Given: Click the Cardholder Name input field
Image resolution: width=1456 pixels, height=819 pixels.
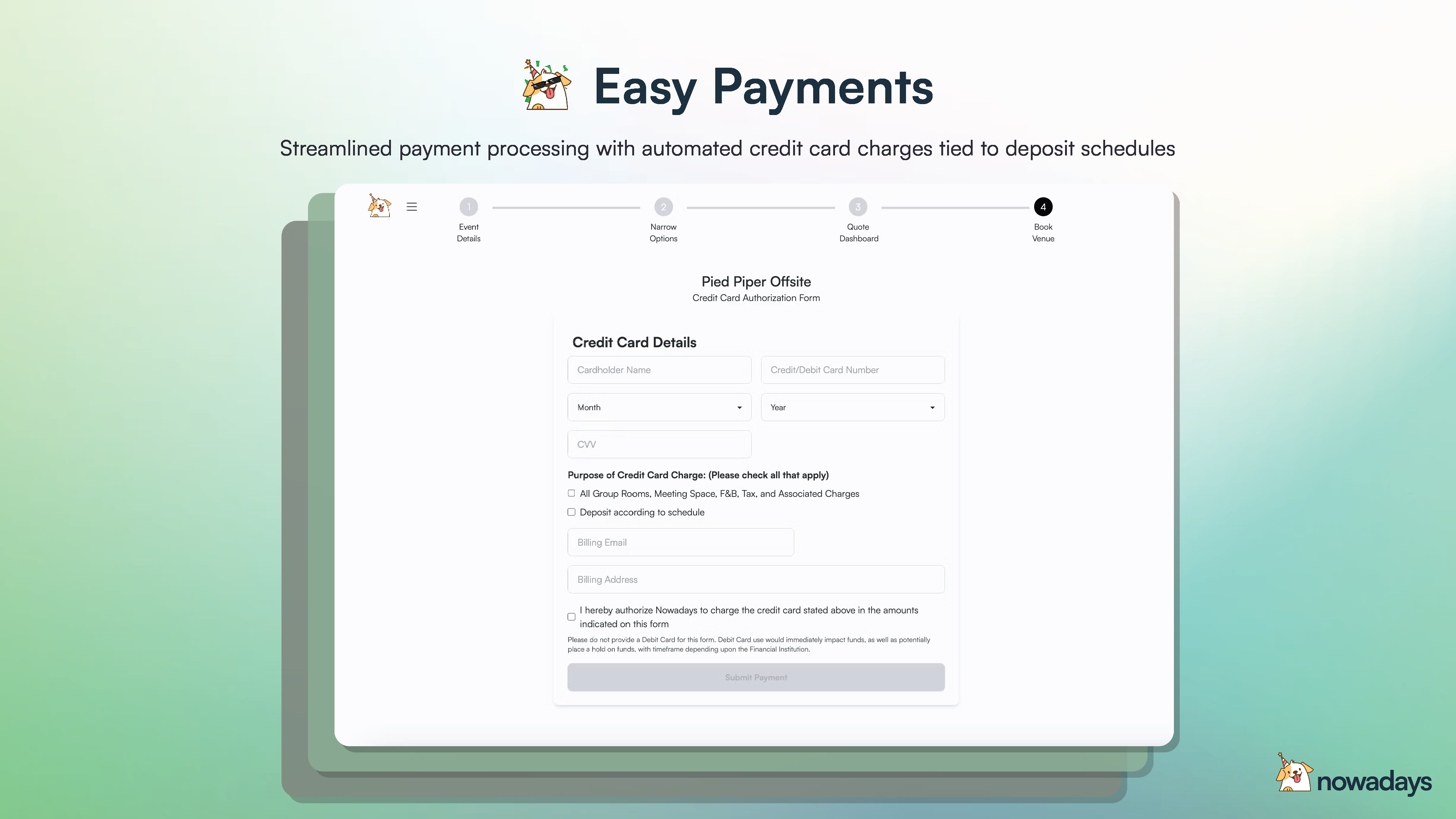Looking at the screenshot, I should coord(659,370).
